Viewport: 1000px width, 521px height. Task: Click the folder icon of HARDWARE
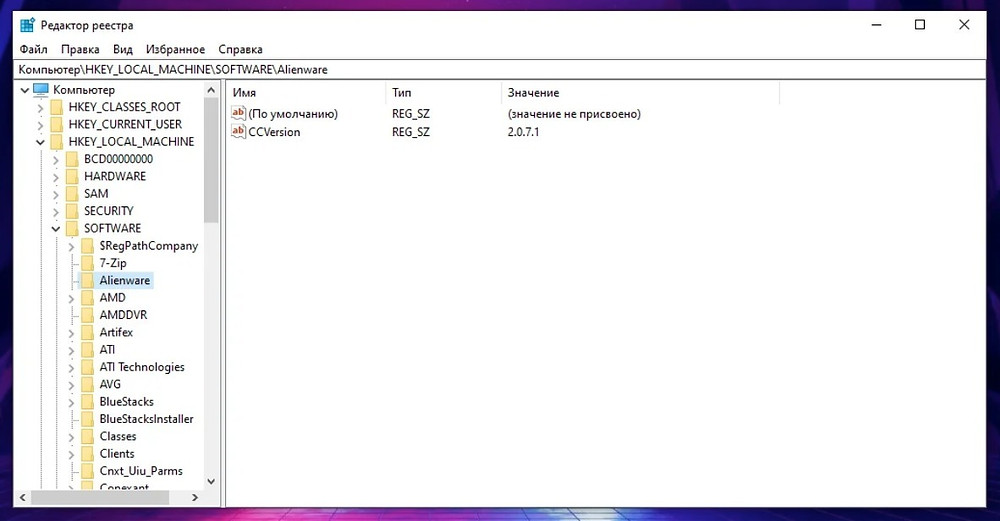(x=72, y=176)
